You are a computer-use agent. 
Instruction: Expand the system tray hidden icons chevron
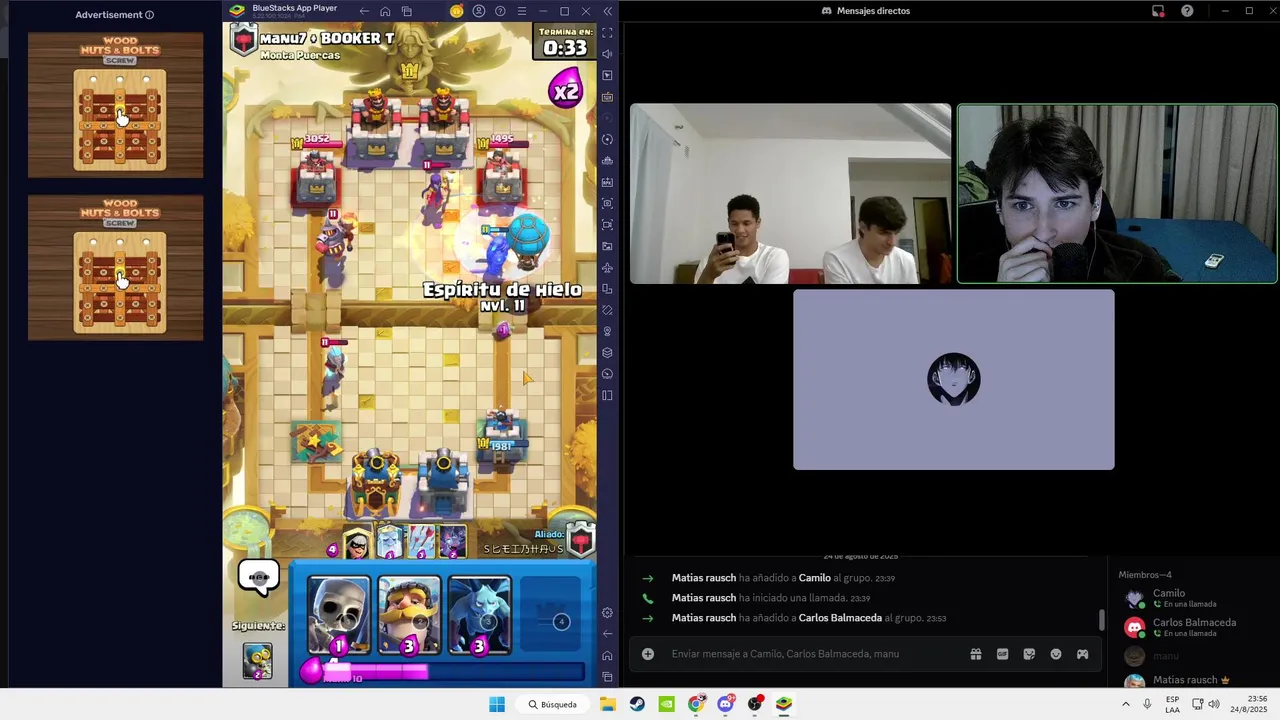(1126, 704)
